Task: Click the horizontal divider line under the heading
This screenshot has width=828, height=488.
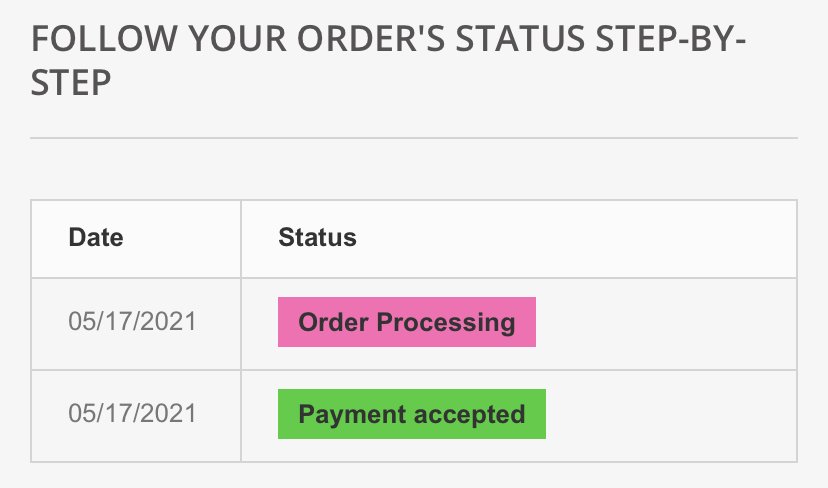Action: [x=414, y=138]
